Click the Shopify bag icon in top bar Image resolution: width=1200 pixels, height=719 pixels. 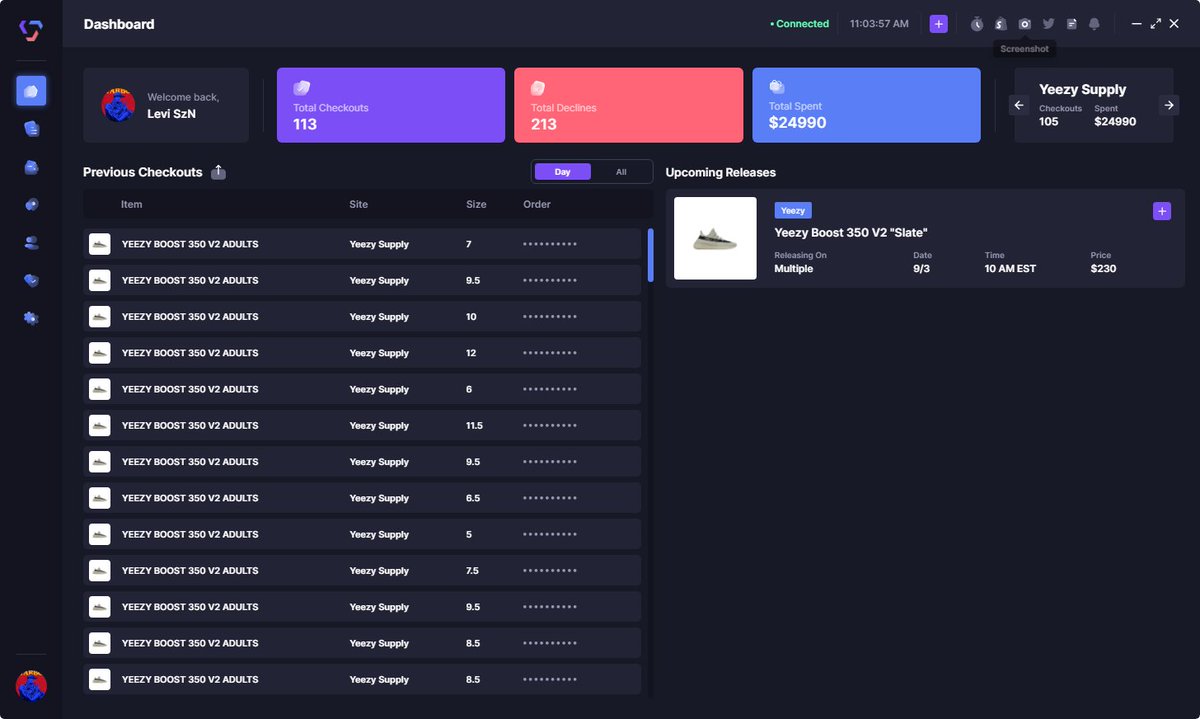point(1000,24)
